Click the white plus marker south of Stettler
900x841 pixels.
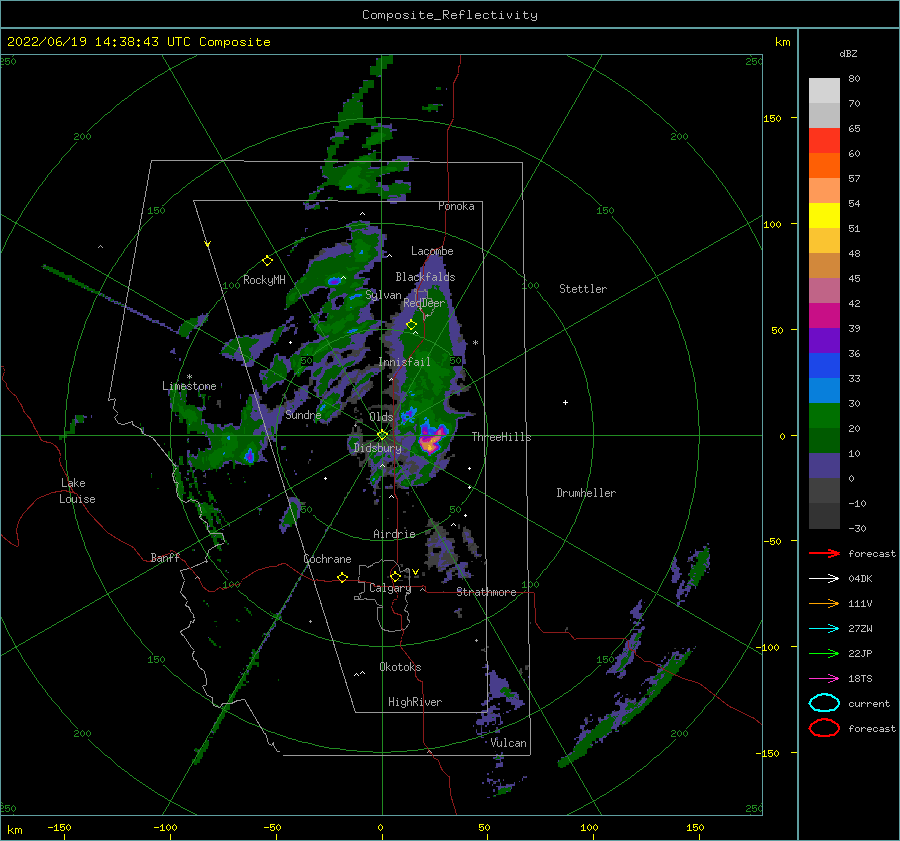tap(565, 402)
